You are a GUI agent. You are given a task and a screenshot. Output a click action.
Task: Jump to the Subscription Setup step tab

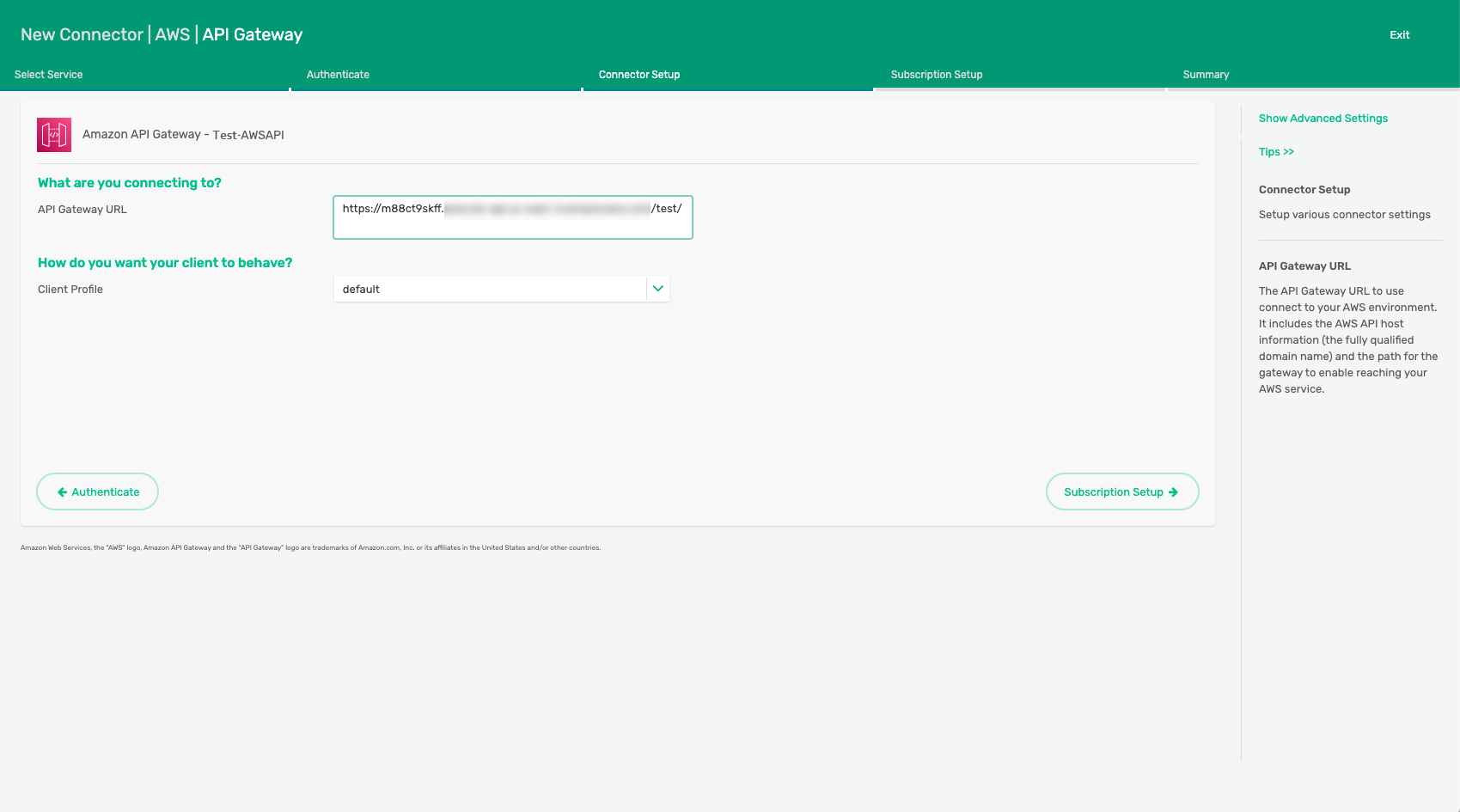click(937, 75)
